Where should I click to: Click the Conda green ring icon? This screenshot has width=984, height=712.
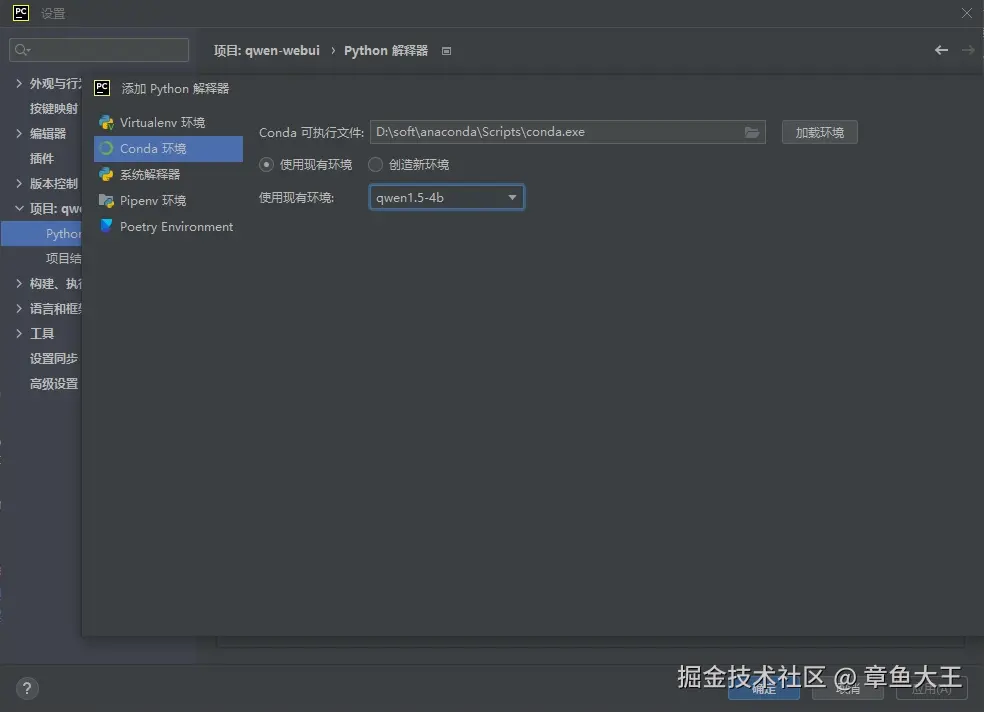106,149
